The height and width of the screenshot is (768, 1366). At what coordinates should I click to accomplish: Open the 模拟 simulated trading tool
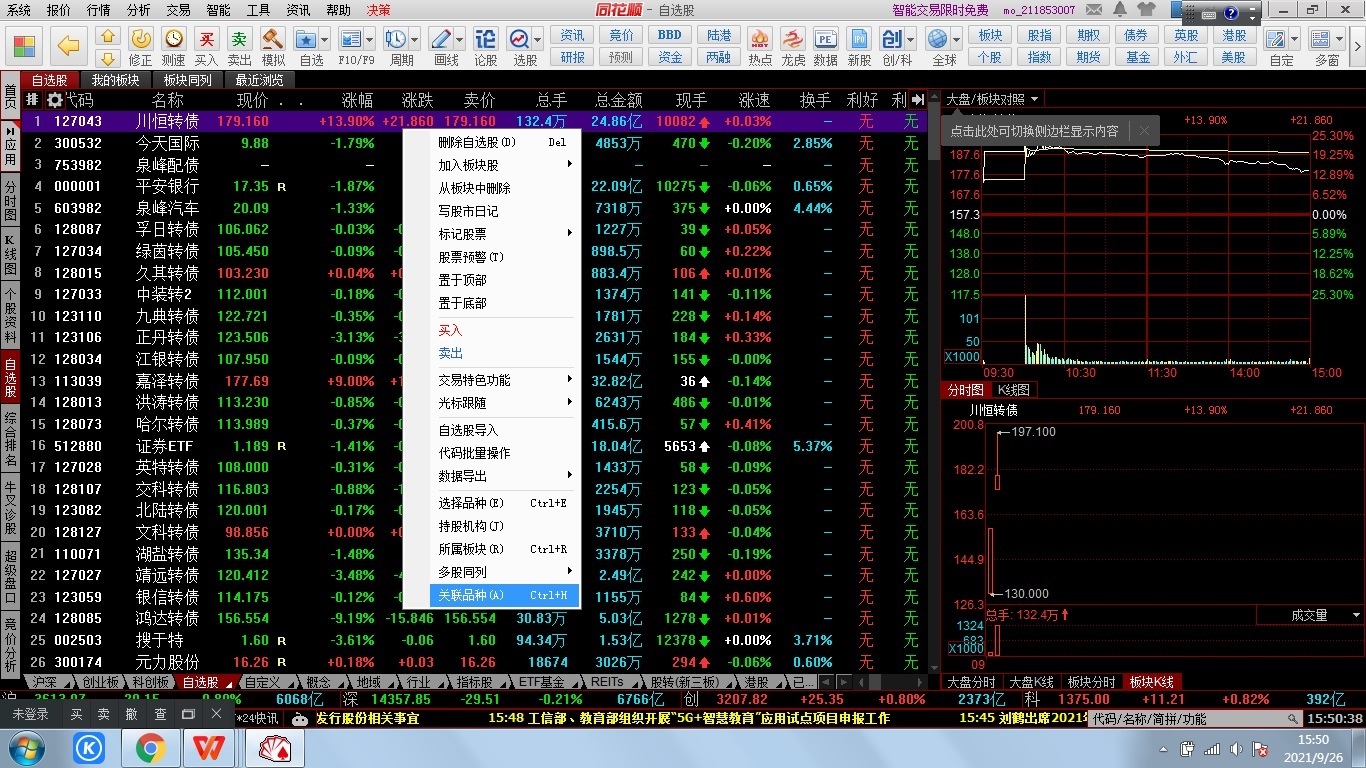point(275,42)
